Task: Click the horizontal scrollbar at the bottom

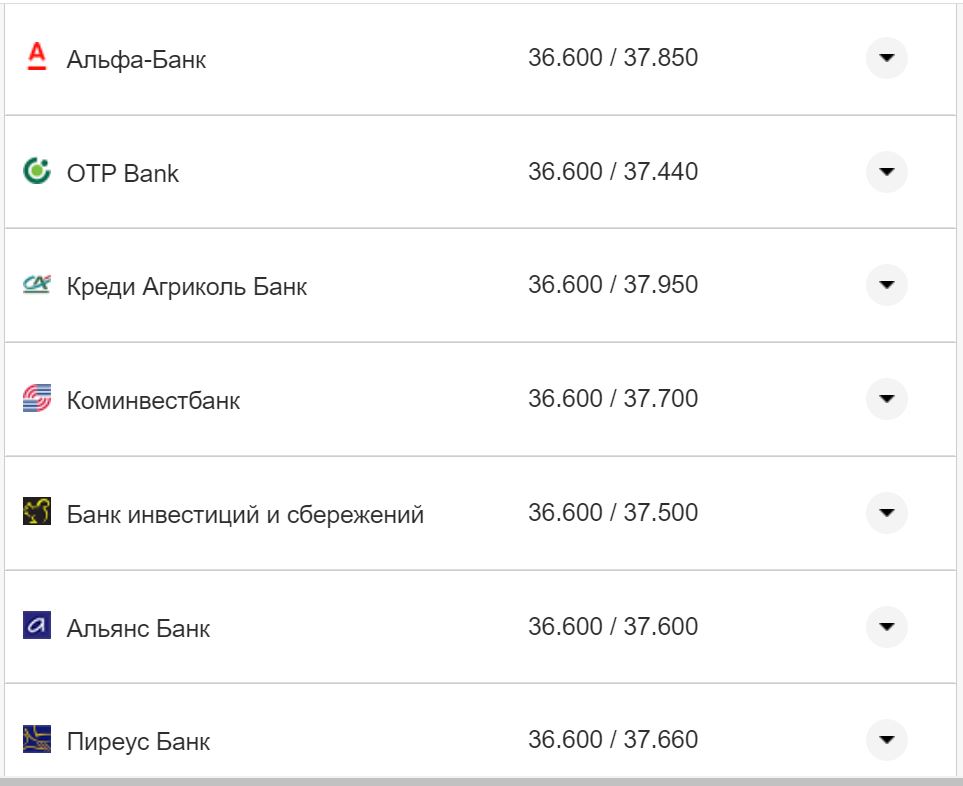Action: pyautogui.click(x=481, y=781)
